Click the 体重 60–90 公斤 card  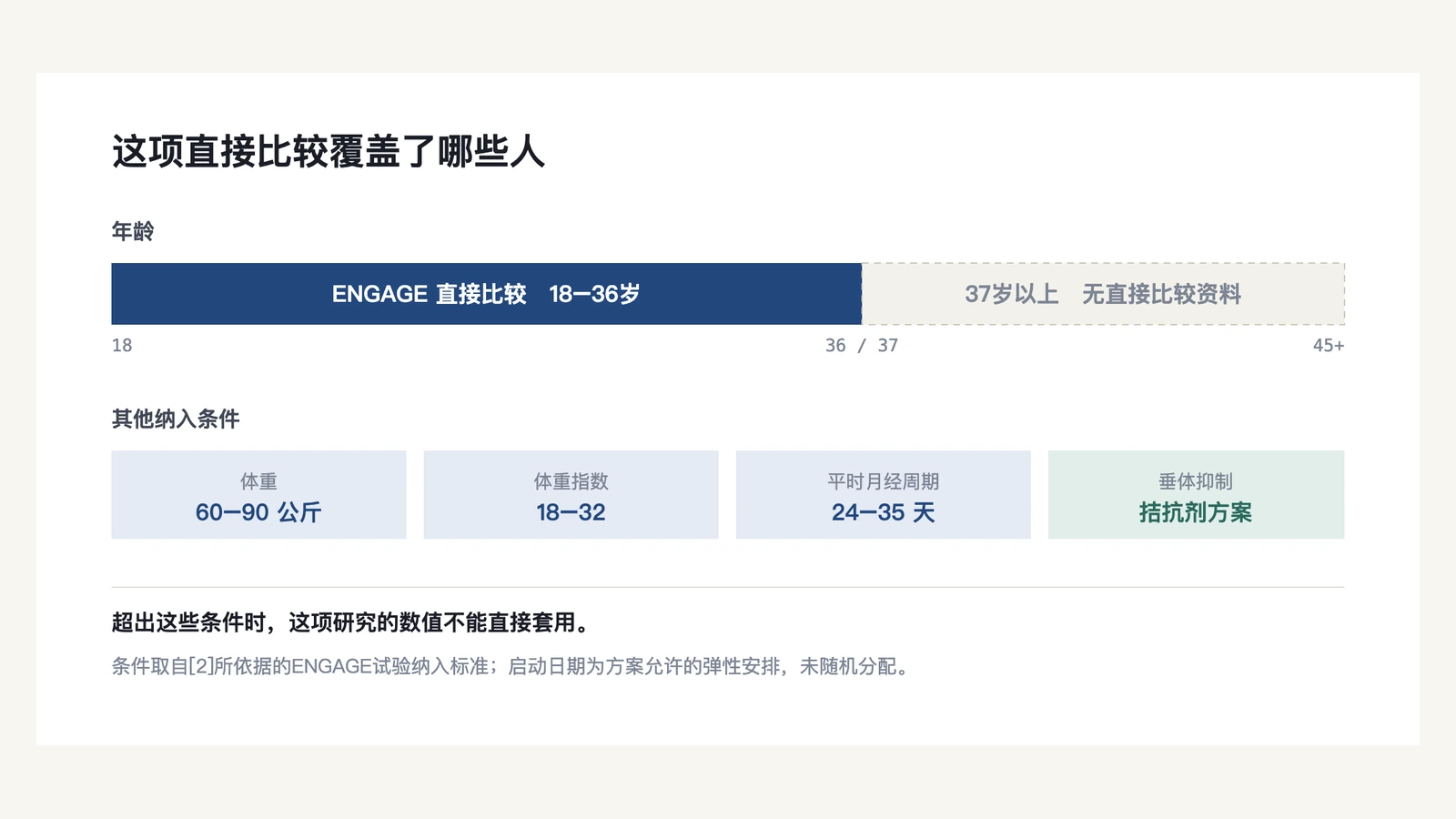(x=258, y=494)
